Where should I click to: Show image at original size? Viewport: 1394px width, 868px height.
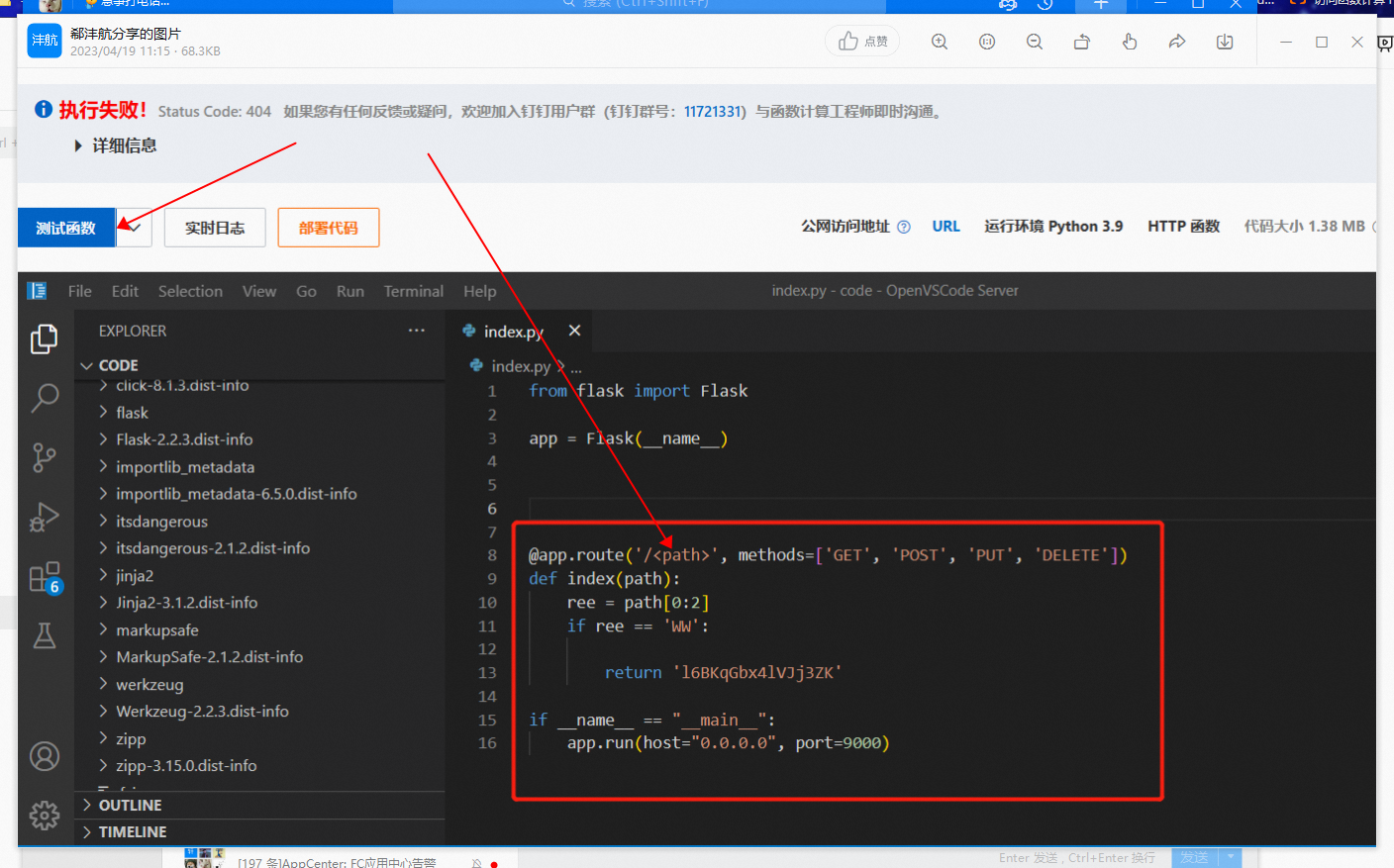[x=987, y=42]
